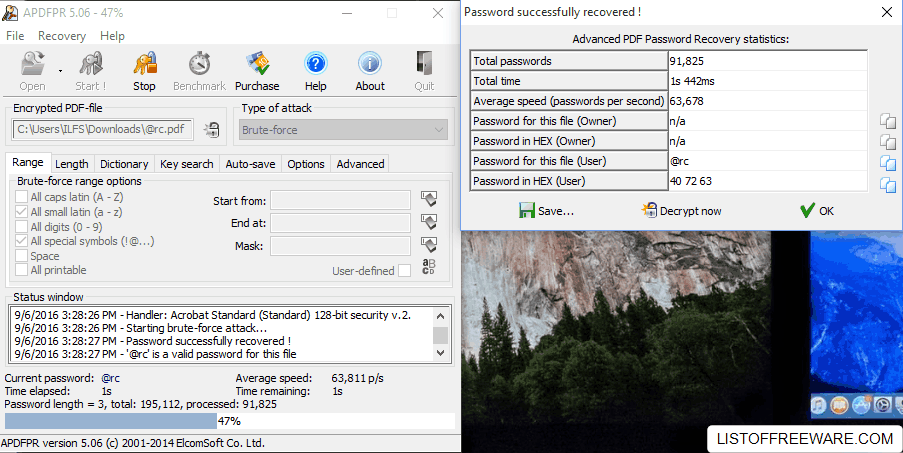Click the Status window scroll down arrow
Image resolution: width=903 pixels, height=453 pixels.
click(441, 353)
